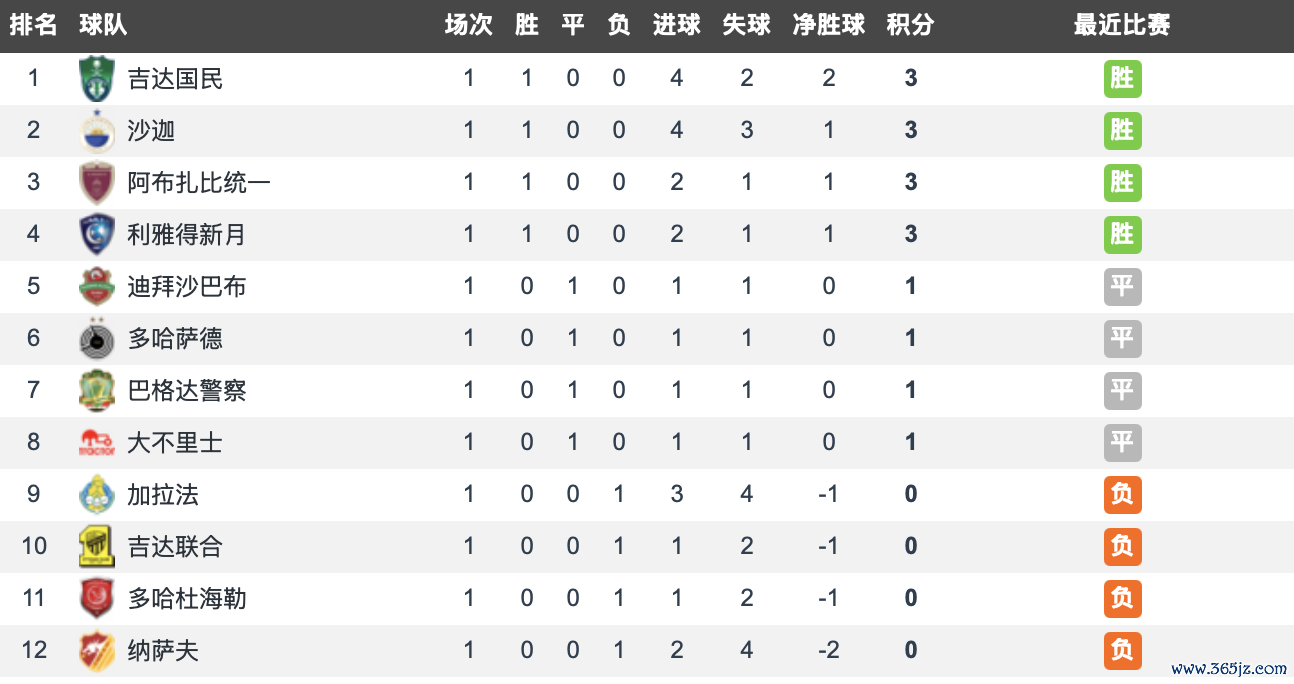
Task: Click the 利雅得新月 blue crest icon
Action: coord(97,235)
